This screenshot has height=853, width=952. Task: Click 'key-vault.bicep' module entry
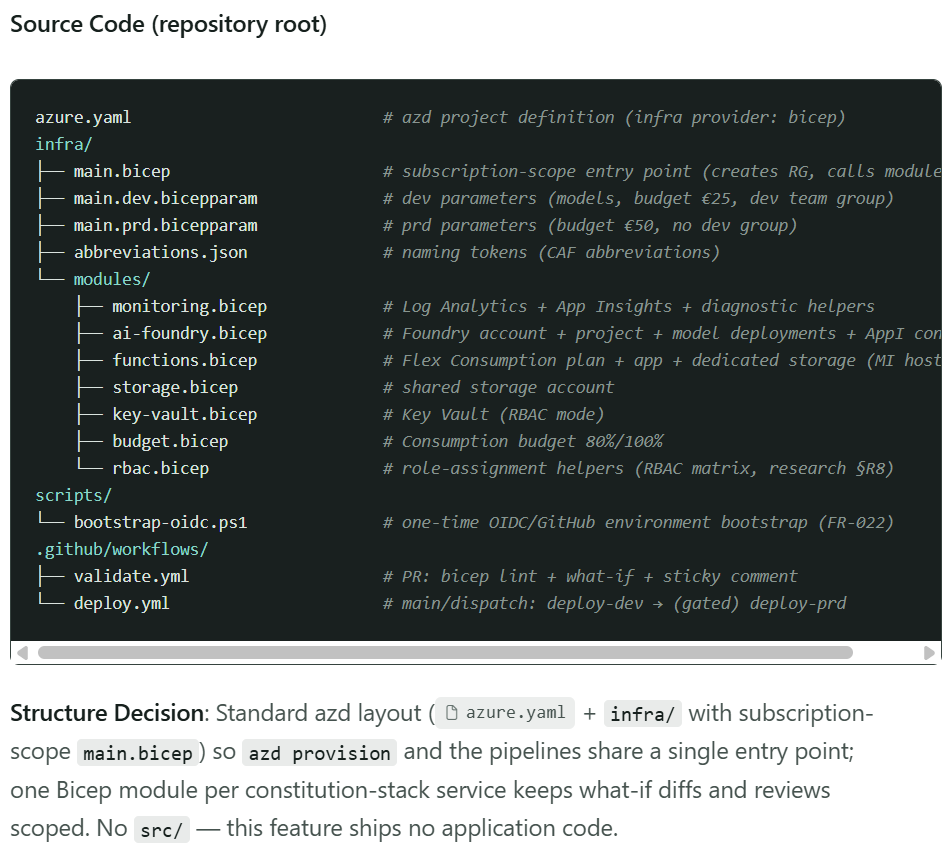[x=185, y=414]
